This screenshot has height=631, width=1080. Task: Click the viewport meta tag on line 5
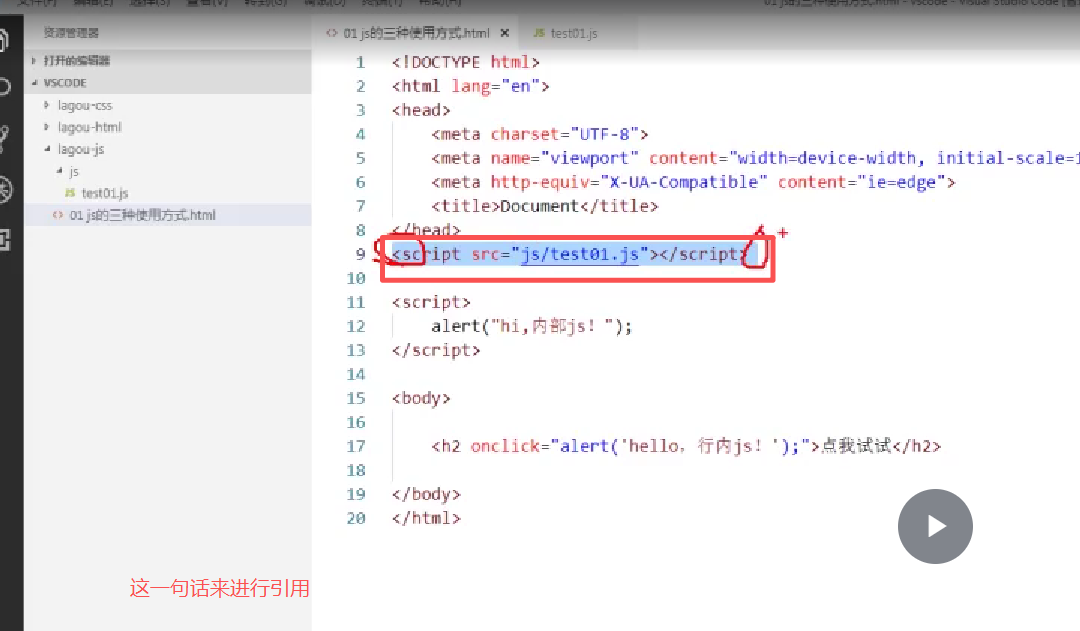[755, 158]
